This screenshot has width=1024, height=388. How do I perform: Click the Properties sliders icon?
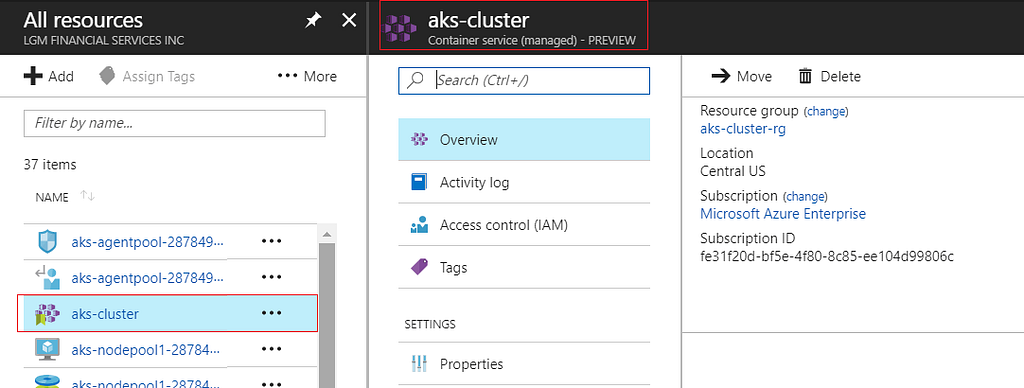419,363
